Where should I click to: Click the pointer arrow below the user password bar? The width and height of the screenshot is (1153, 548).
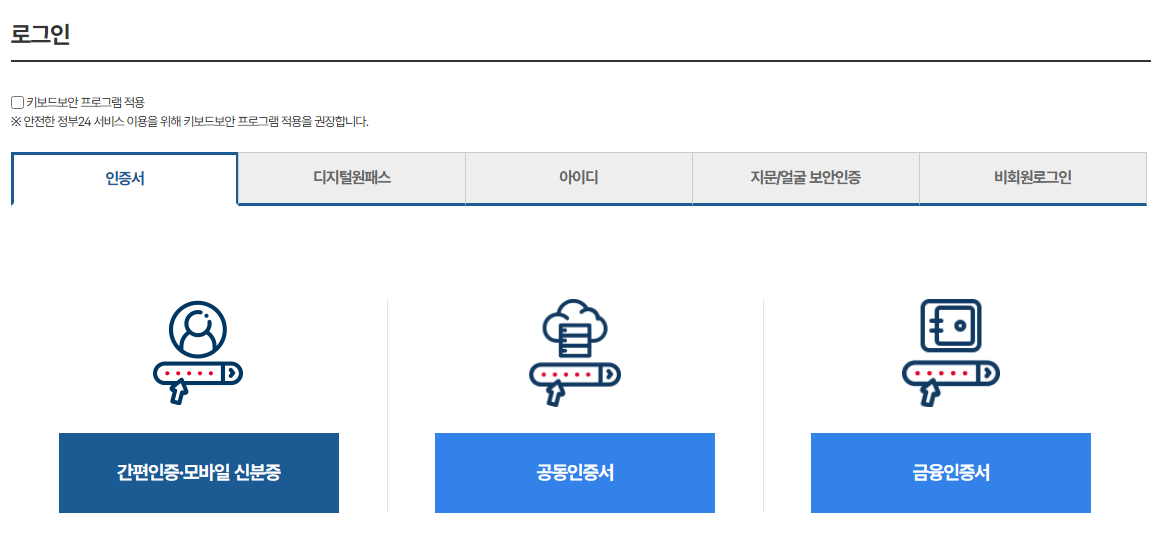(179, 392)
